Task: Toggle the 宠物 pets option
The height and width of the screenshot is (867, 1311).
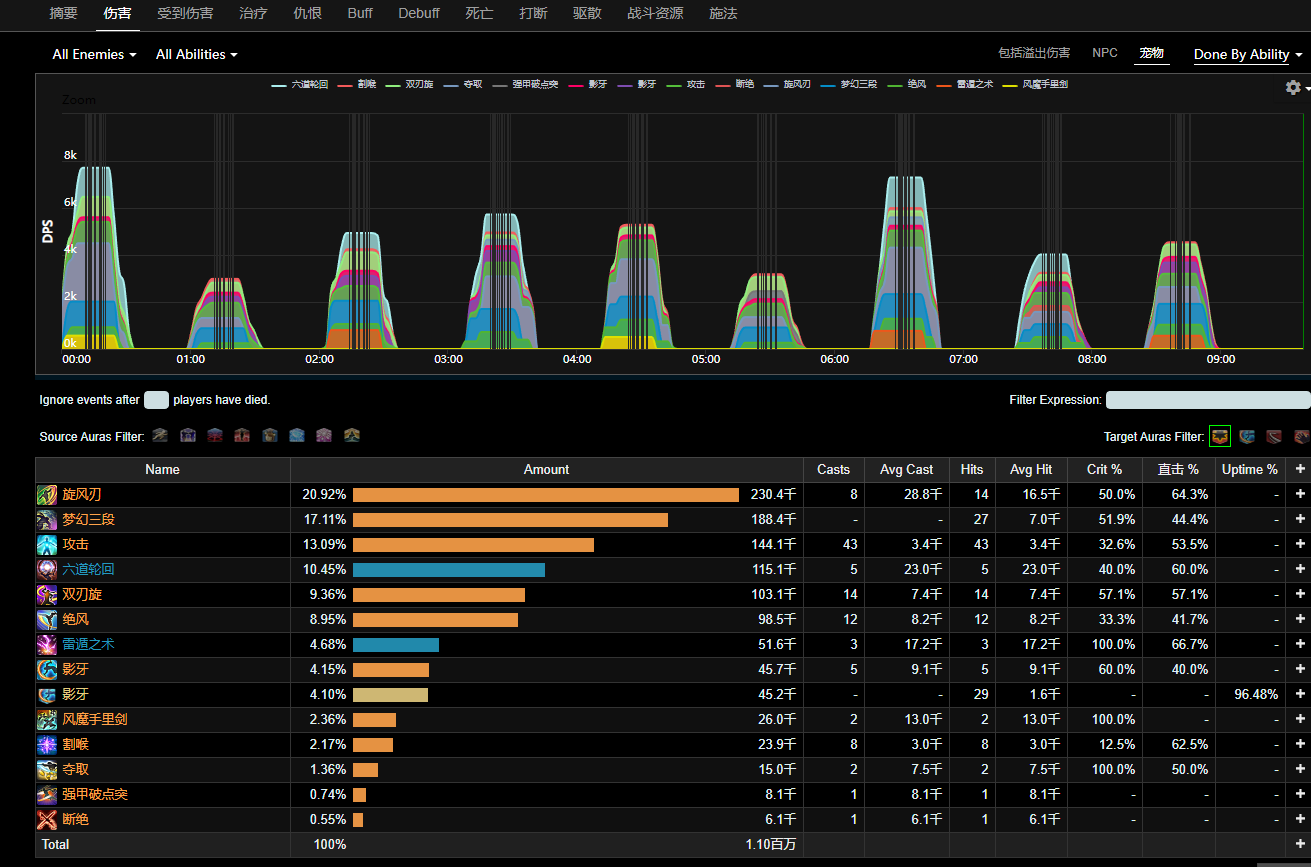Action: 1152,53
